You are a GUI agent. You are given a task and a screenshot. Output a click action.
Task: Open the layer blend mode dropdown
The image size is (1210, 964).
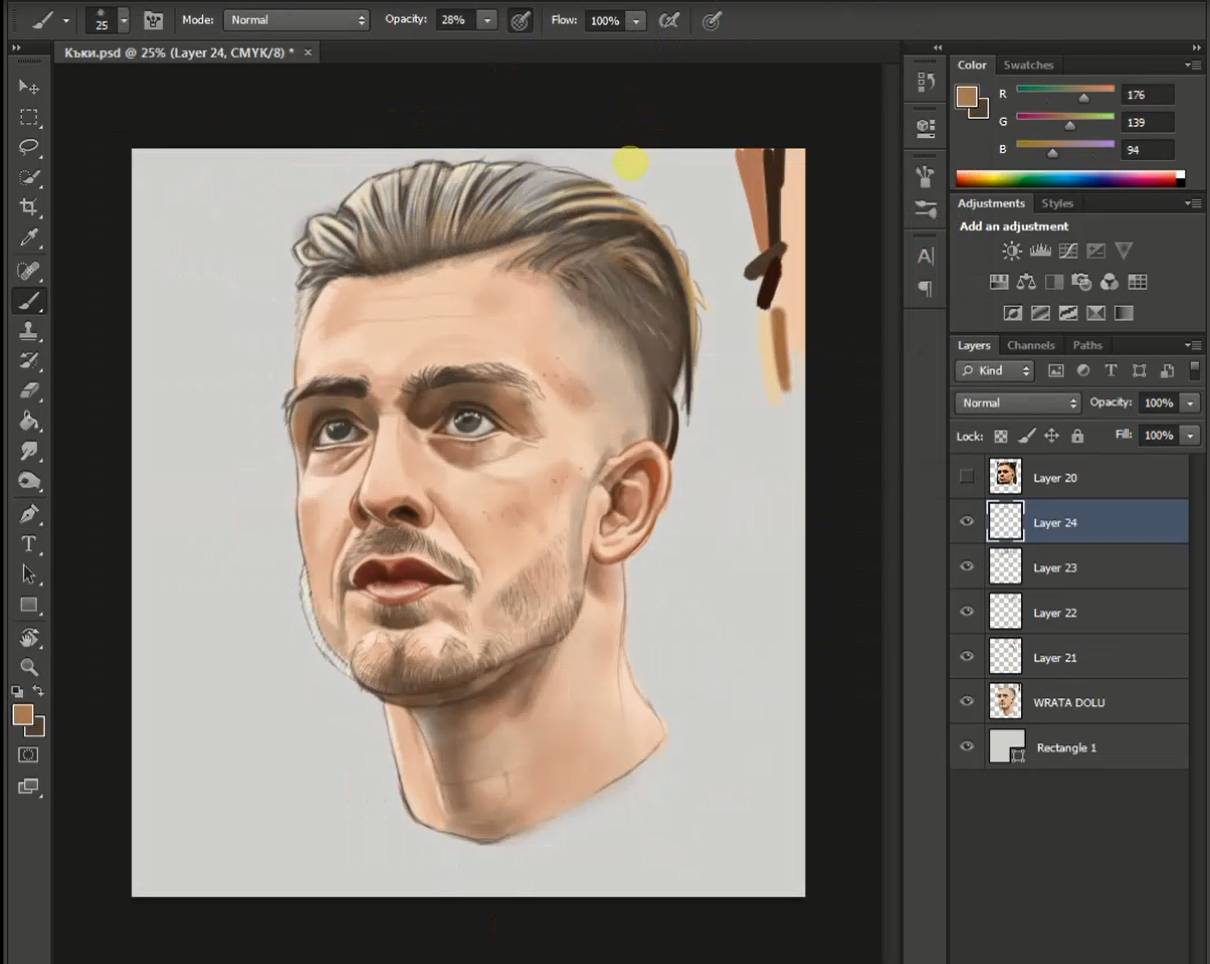pyautogui.click(x=1017, y=403)
